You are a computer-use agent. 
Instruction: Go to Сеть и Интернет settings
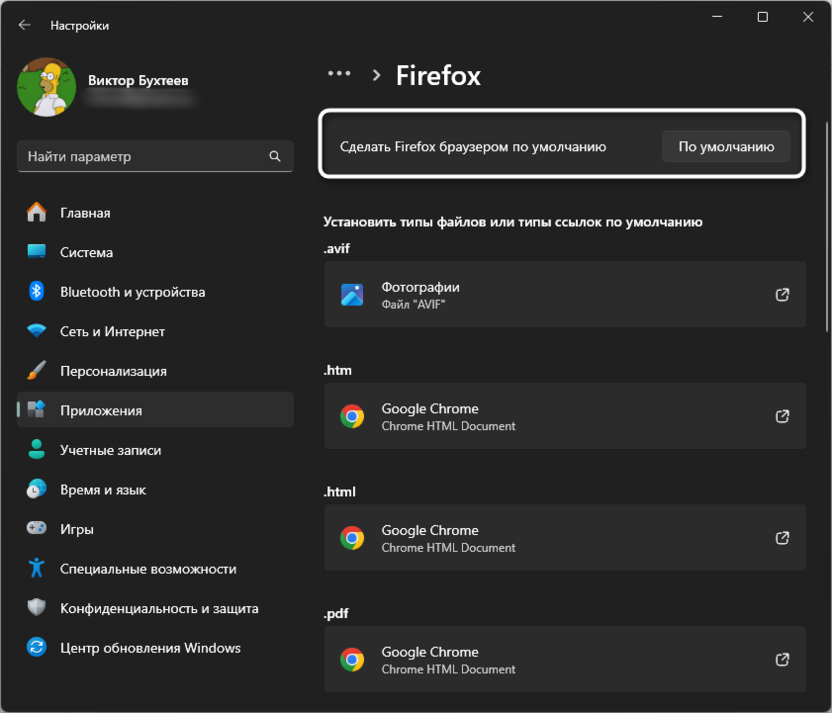click(112, 331)
